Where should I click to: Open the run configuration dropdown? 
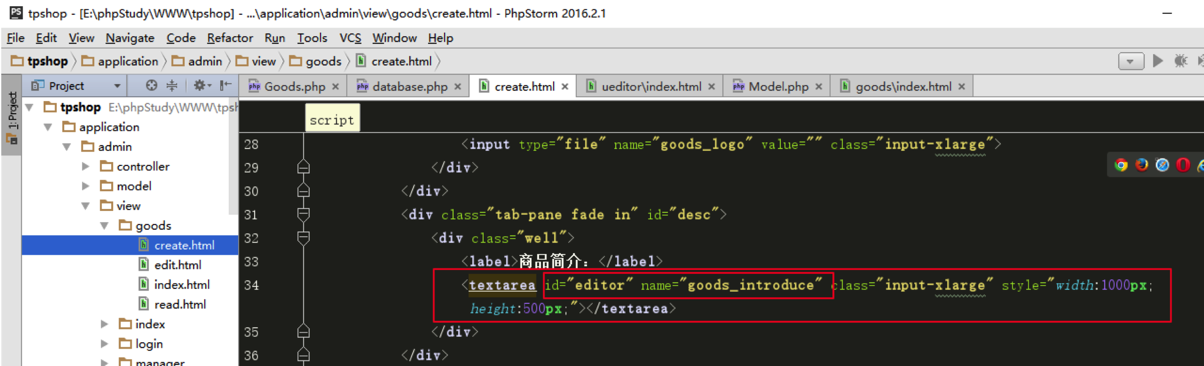tap(1131, 61)
